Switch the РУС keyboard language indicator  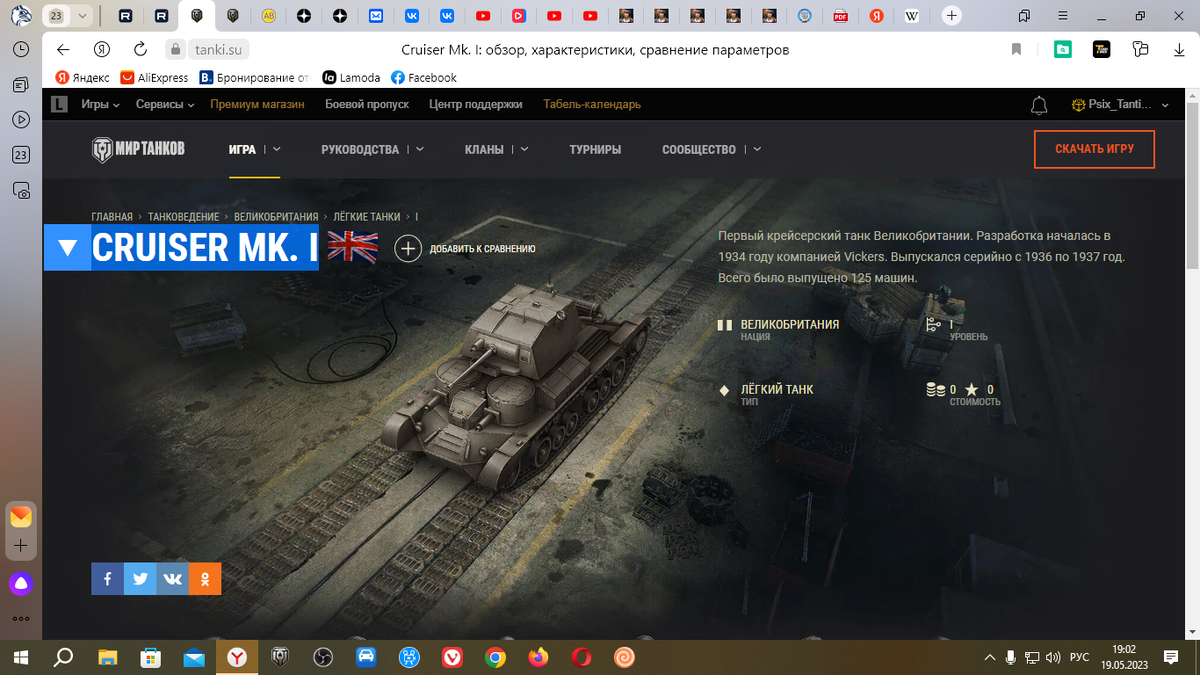click(1080, 657)
